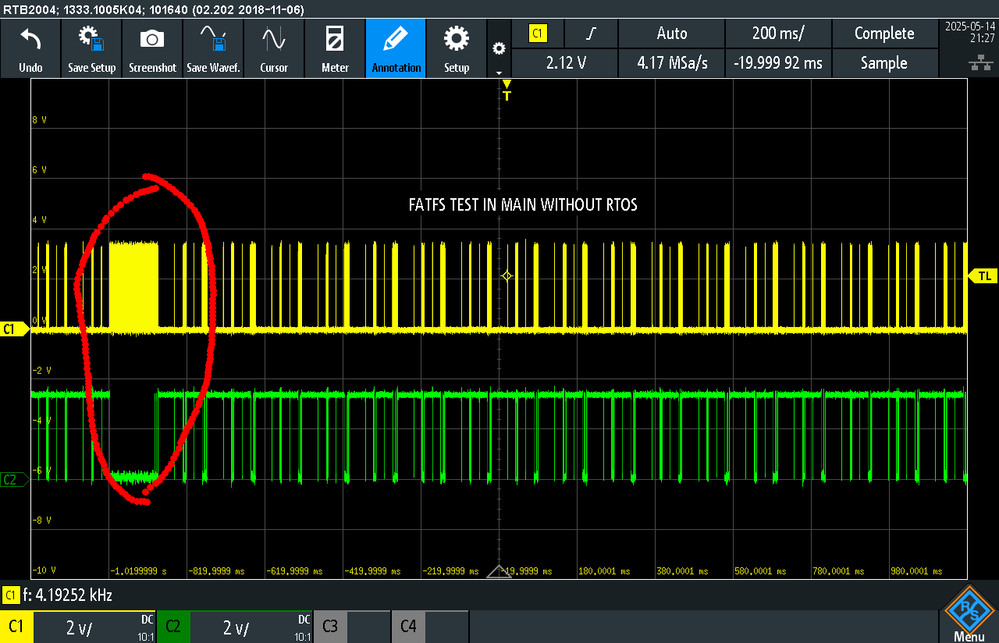Image resolution: width=999 pixels, height=643 pixels.
Task: Open Save Setup from toolbar
Action: pos(92,48)
